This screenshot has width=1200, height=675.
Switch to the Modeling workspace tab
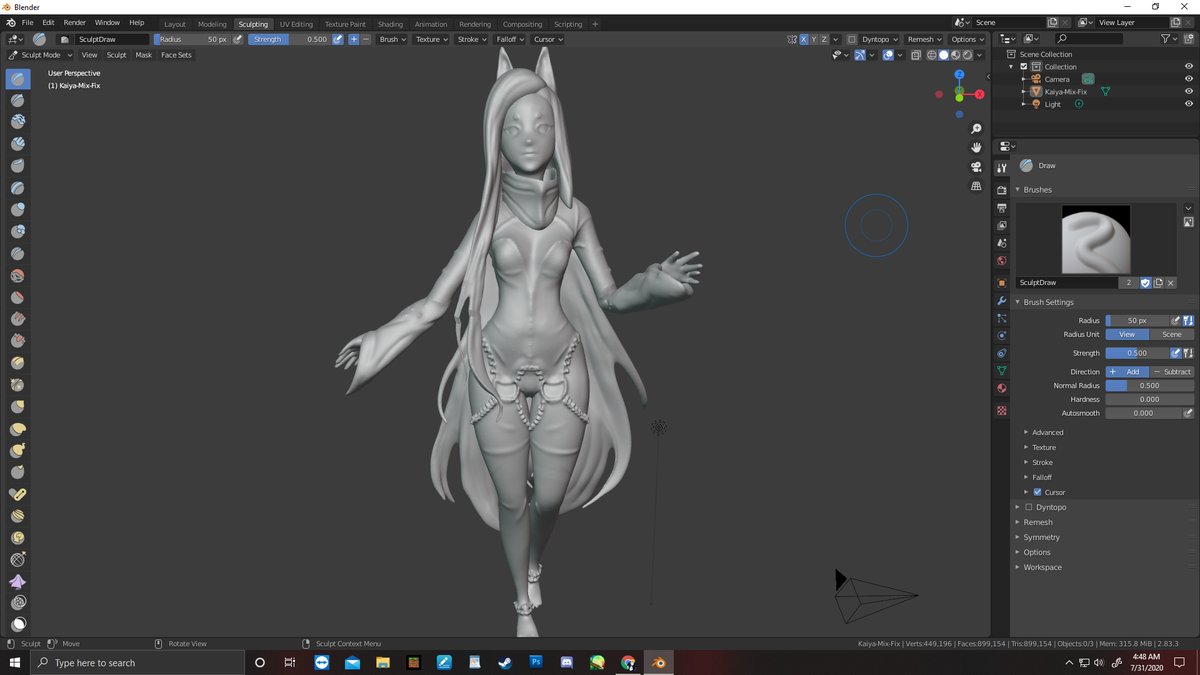(x=212, y=24)
